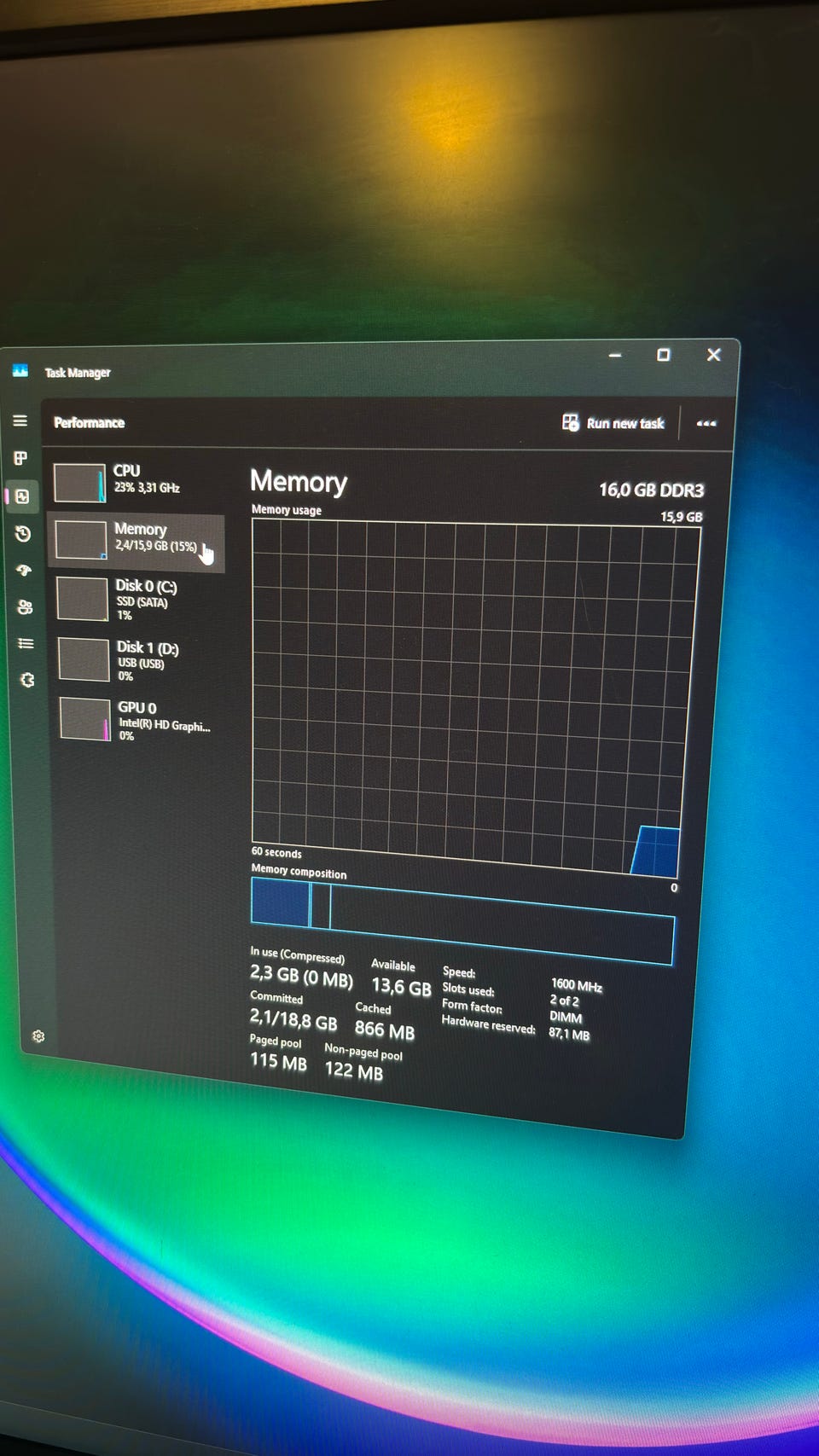Open the Details page icon
This screenshot has width=819, height=1456.
pyautogui.click(x=26, y=644)
